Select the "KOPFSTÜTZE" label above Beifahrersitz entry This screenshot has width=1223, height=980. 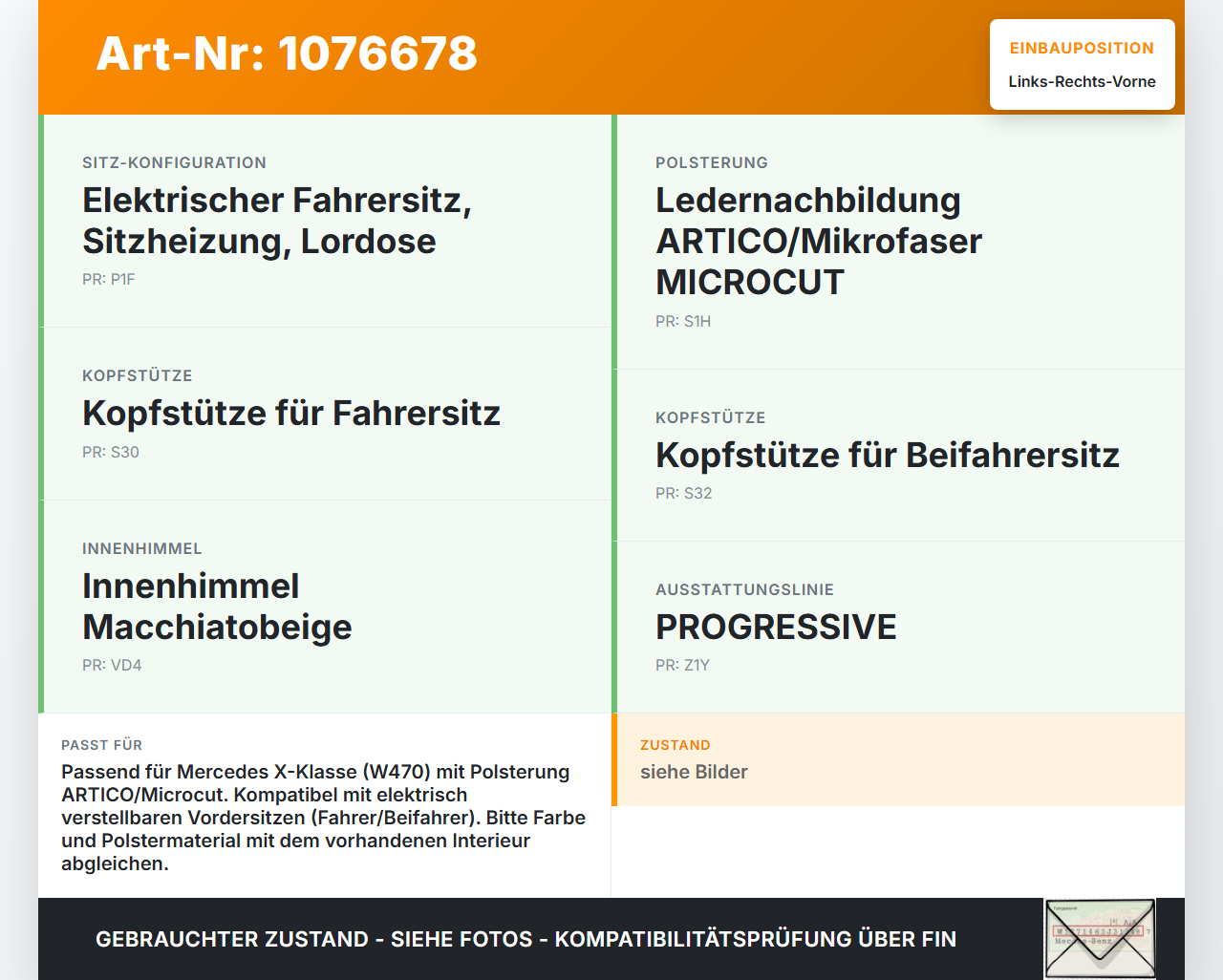coord(711,417)
